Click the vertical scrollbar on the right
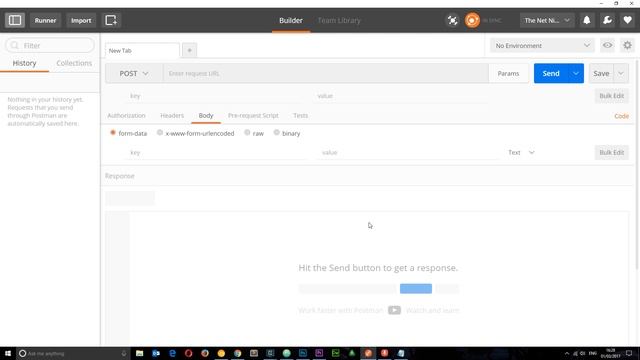The height and width of the screenshot is (360, 640). 637,163
